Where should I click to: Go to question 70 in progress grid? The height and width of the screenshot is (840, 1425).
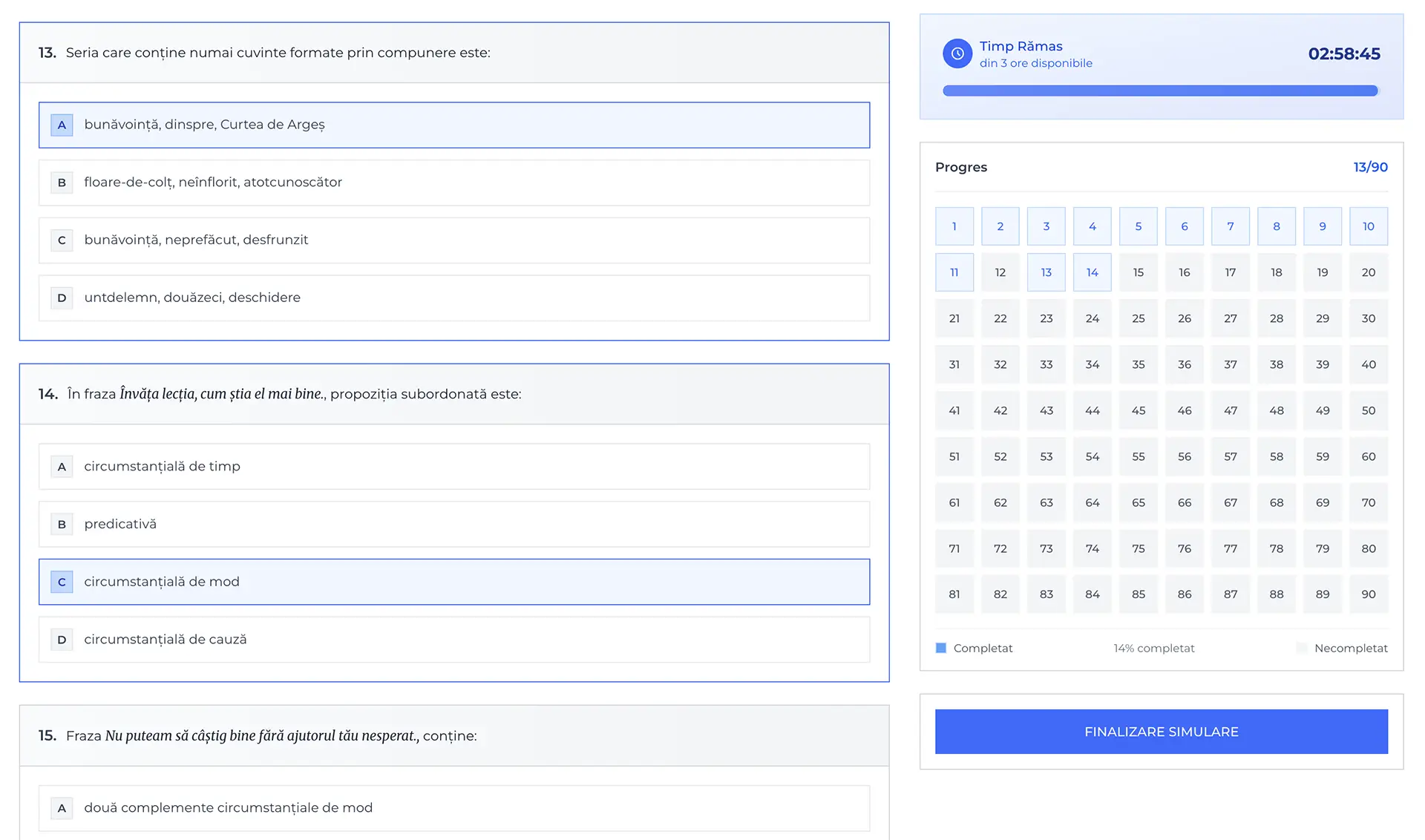point(1369,502)
